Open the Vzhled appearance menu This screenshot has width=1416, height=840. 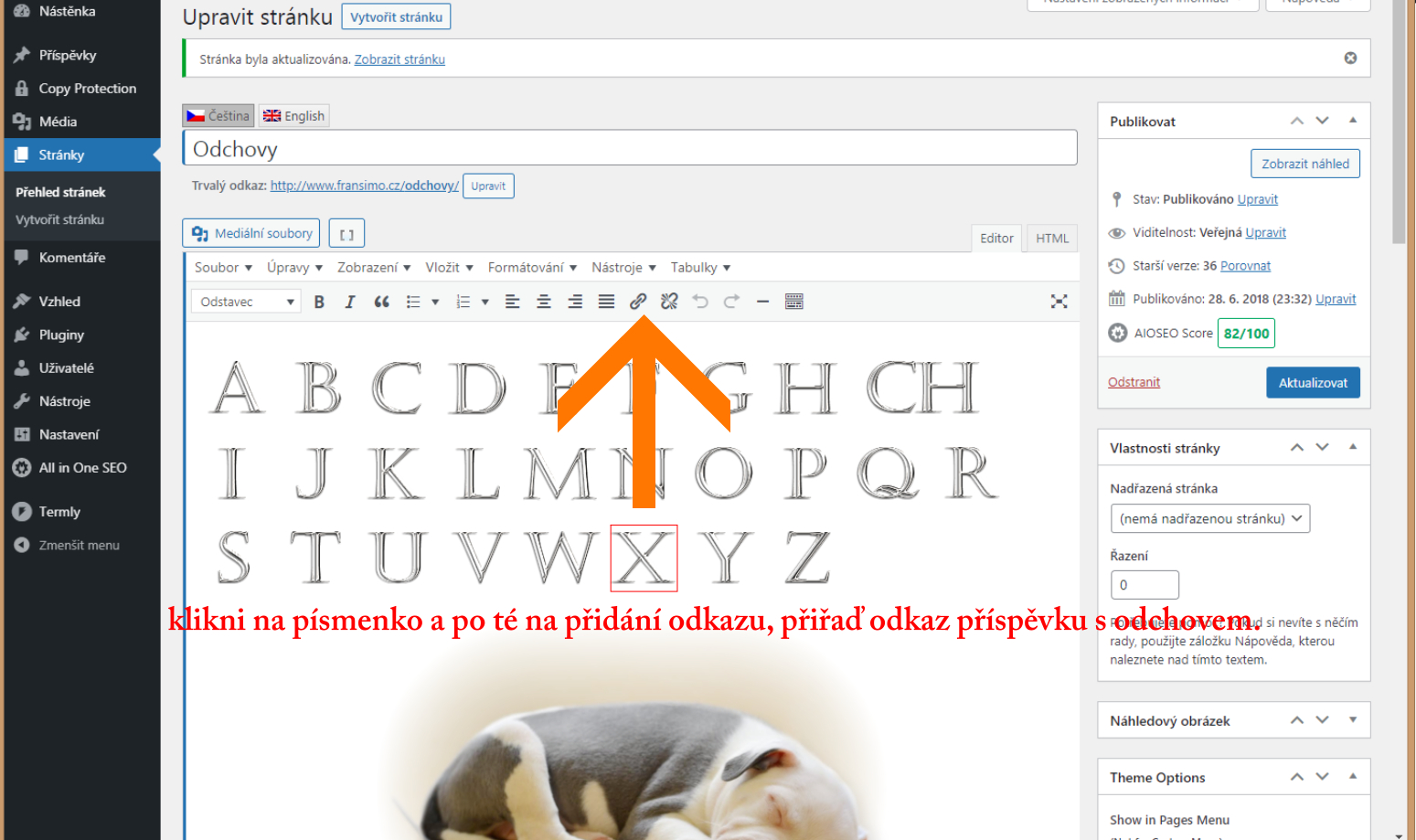pyautogui.click(x=59, y=302)
